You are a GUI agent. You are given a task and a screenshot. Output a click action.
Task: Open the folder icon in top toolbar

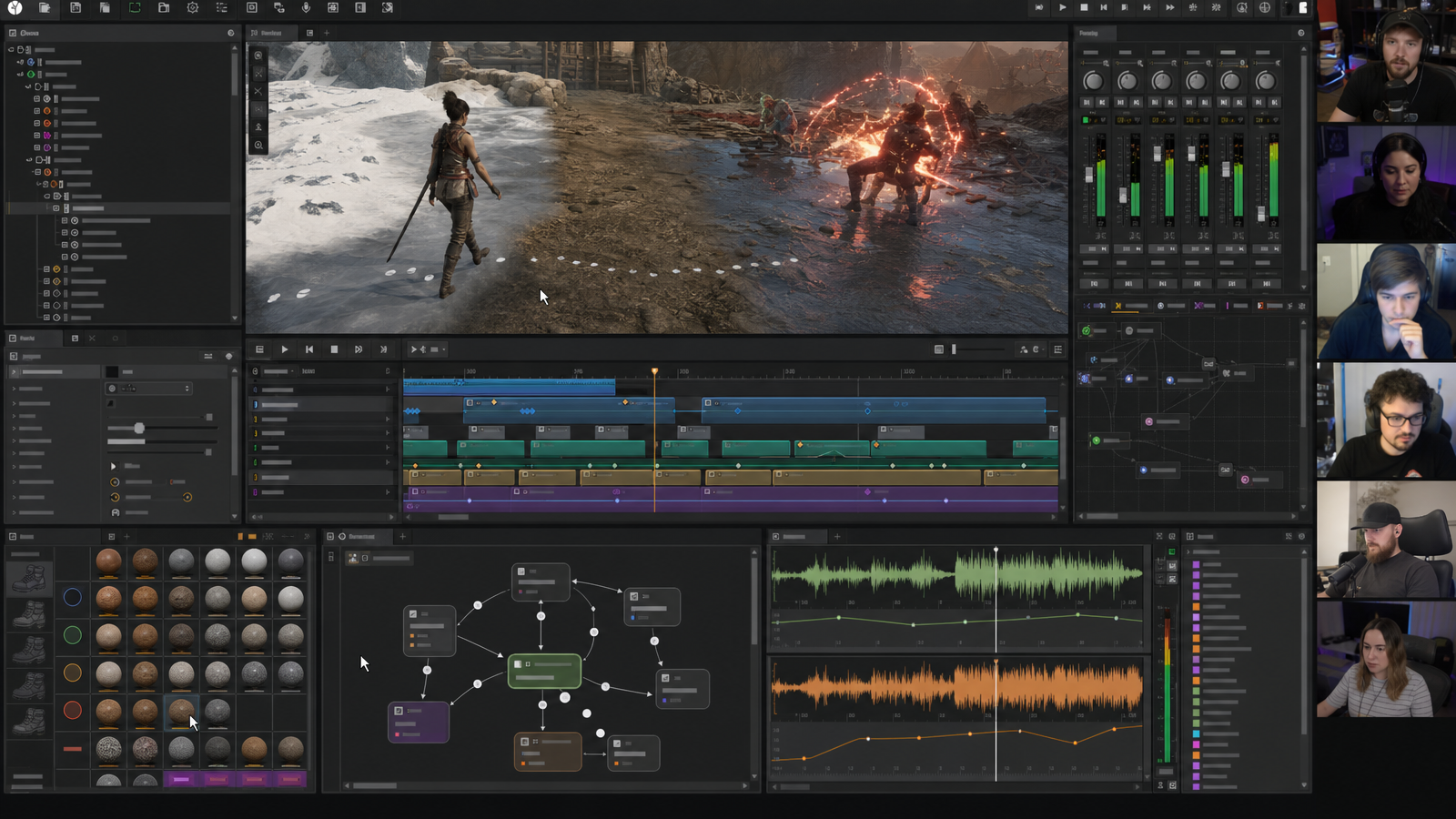point(164,7)
